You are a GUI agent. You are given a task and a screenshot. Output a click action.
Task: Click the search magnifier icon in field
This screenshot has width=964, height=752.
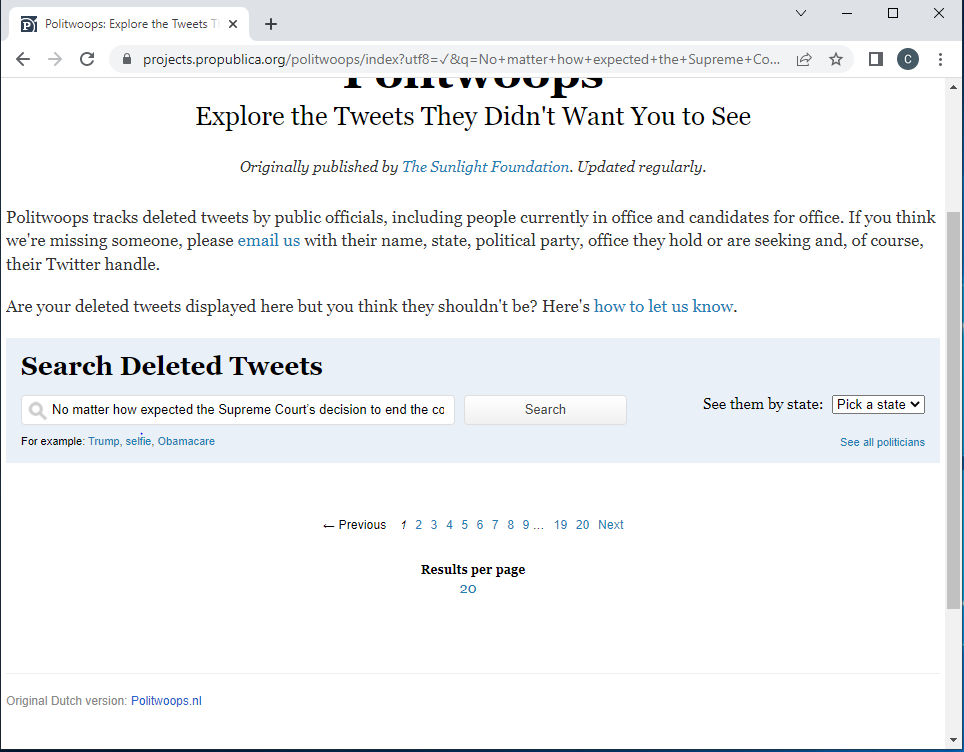pos(37,410)
